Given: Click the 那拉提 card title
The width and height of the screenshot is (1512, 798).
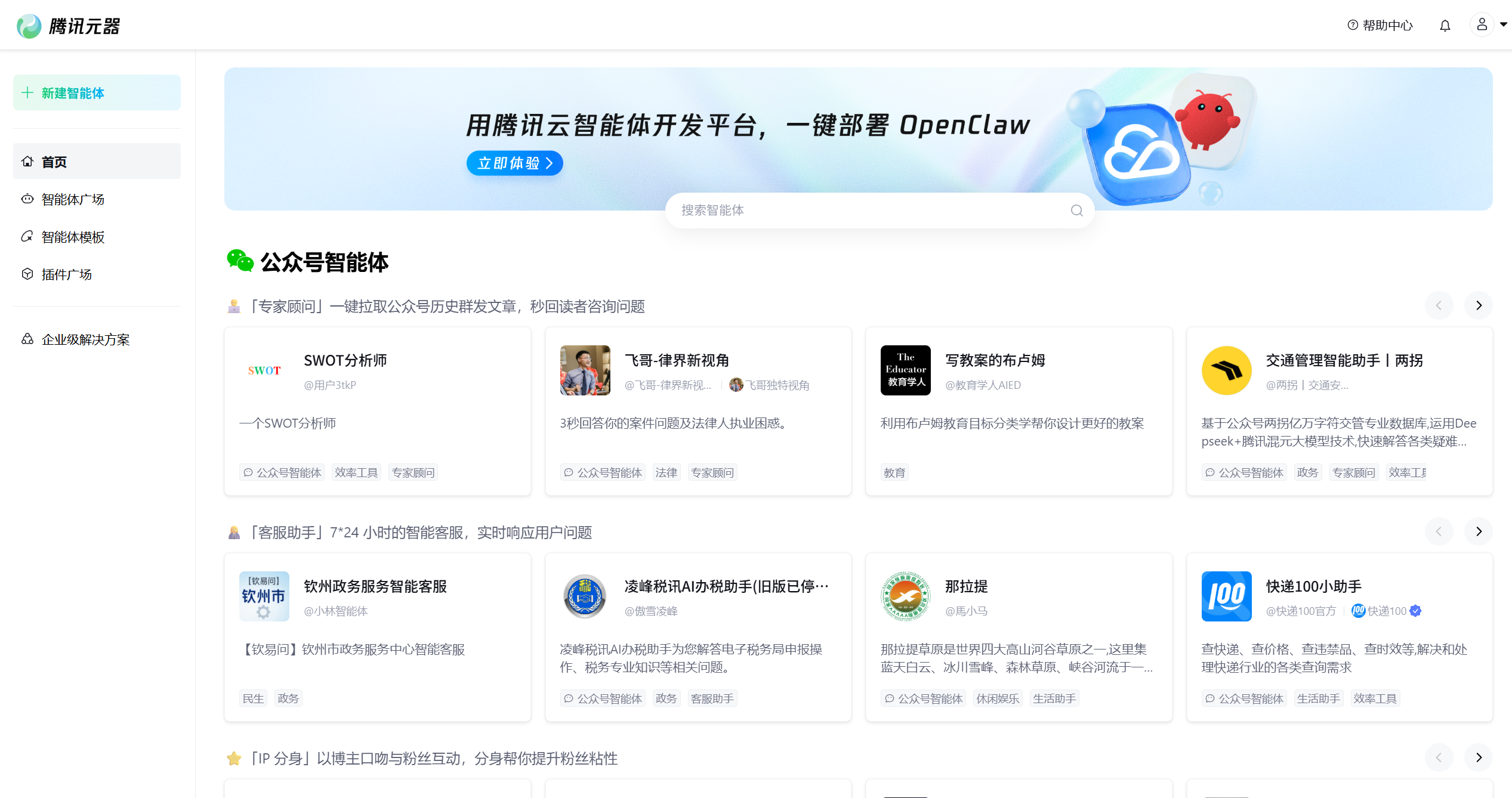Looking at the screenshot, I should click(967, 586).
